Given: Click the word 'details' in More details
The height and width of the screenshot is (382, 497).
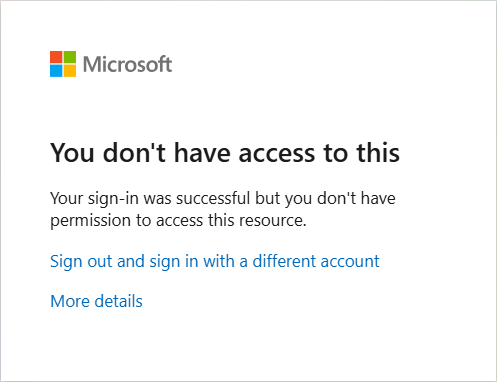Looking at the screenshot, I should 118,301.
